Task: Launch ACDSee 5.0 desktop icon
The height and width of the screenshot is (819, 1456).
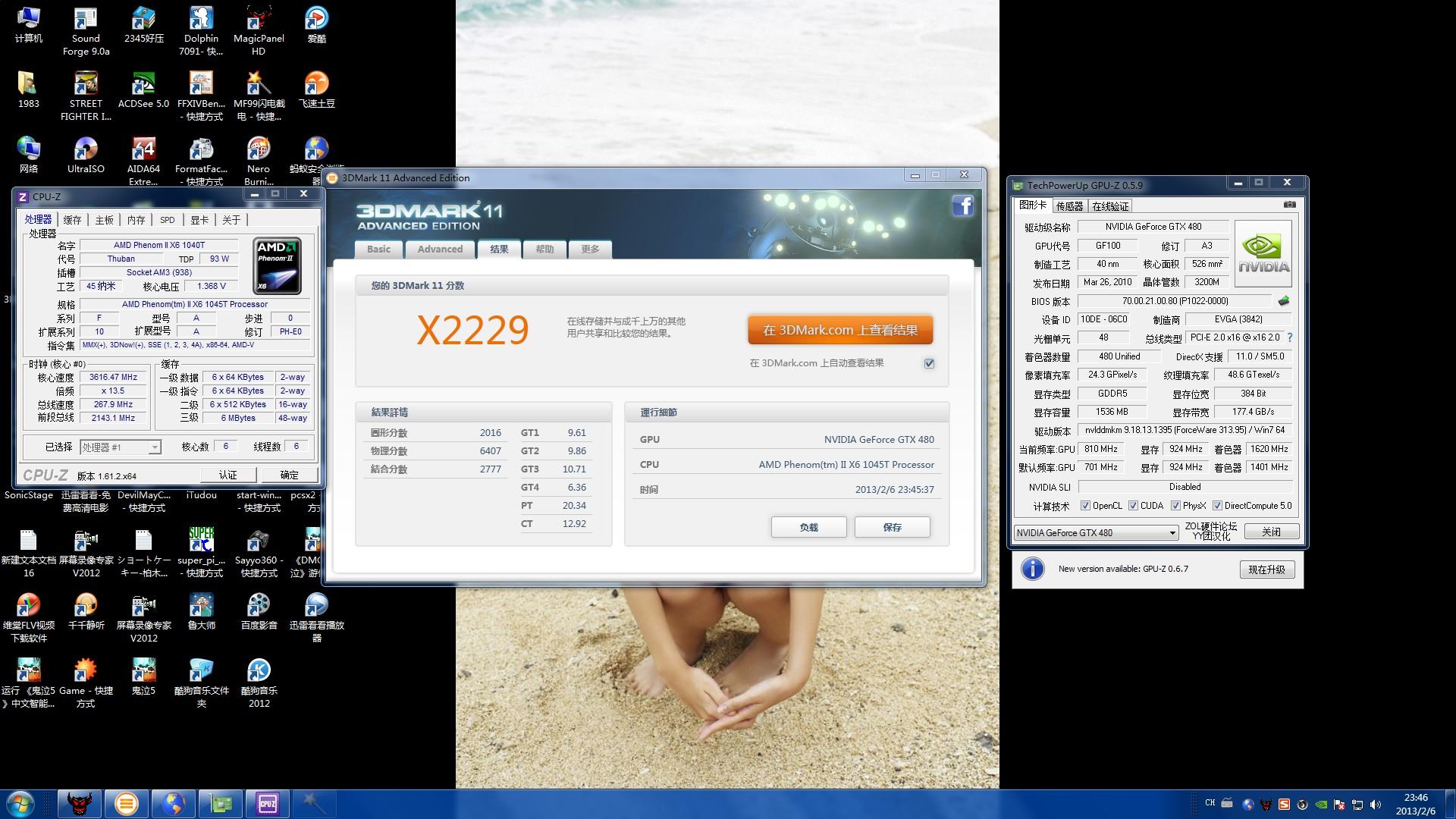Action: click(x=143, y=90)
